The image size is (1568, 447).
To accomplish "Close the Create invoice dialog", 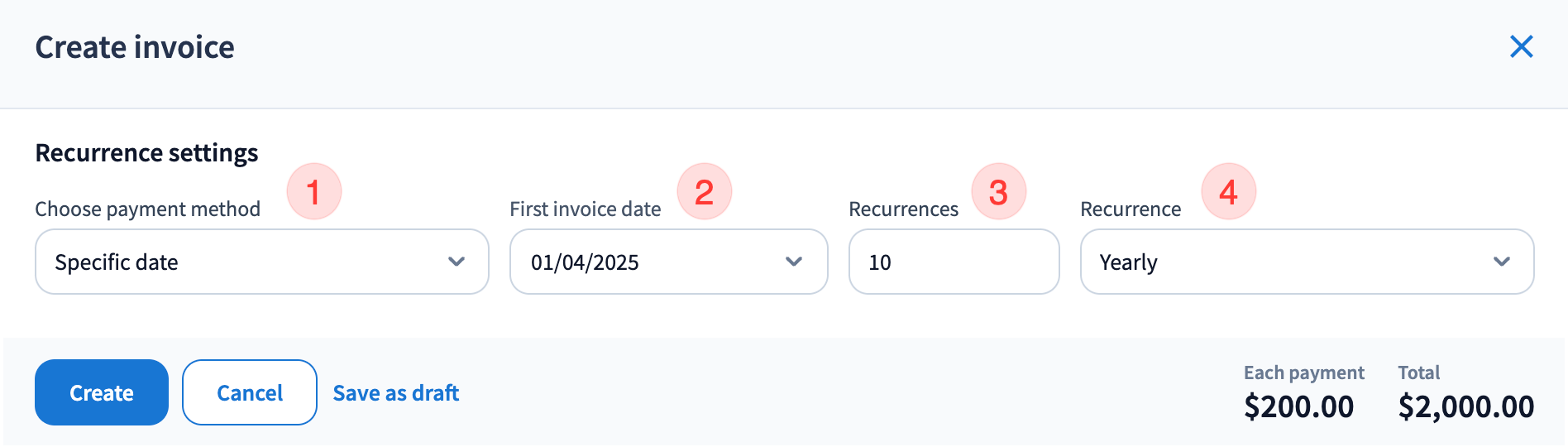I will (x=1521, y=46).
